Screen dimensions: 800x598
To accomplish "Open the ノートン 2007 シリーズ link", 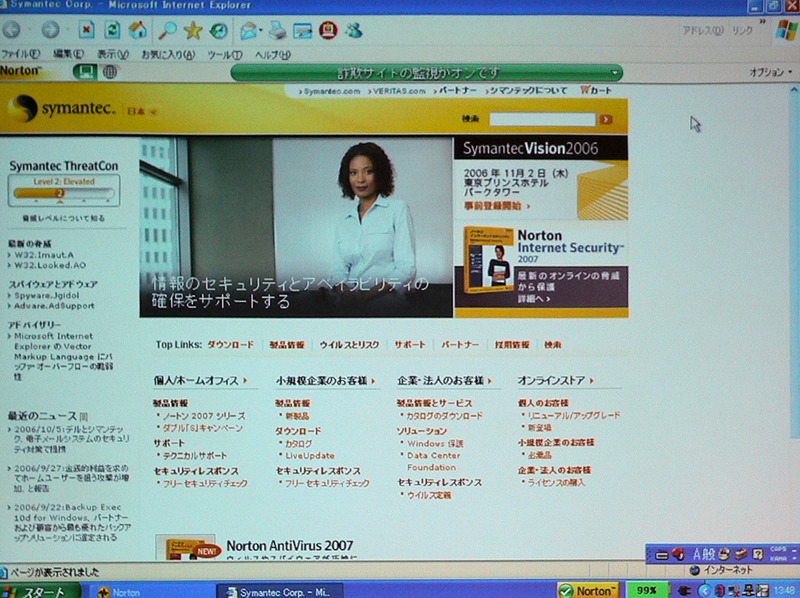I will pyautogui.click(x=204, y=416).
